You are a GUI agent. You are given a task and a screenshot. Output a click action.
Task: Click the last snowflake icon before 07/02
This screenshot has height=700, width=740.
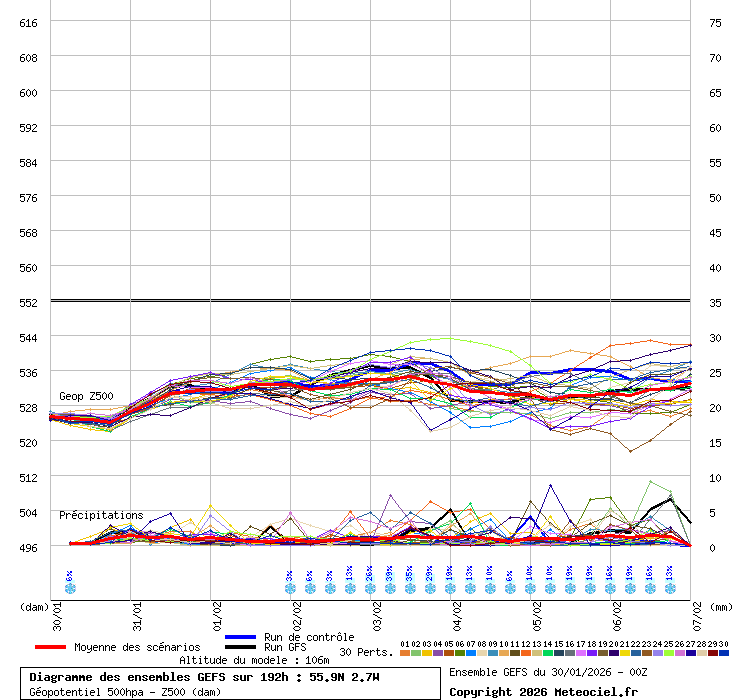click(x=669, y=587)
